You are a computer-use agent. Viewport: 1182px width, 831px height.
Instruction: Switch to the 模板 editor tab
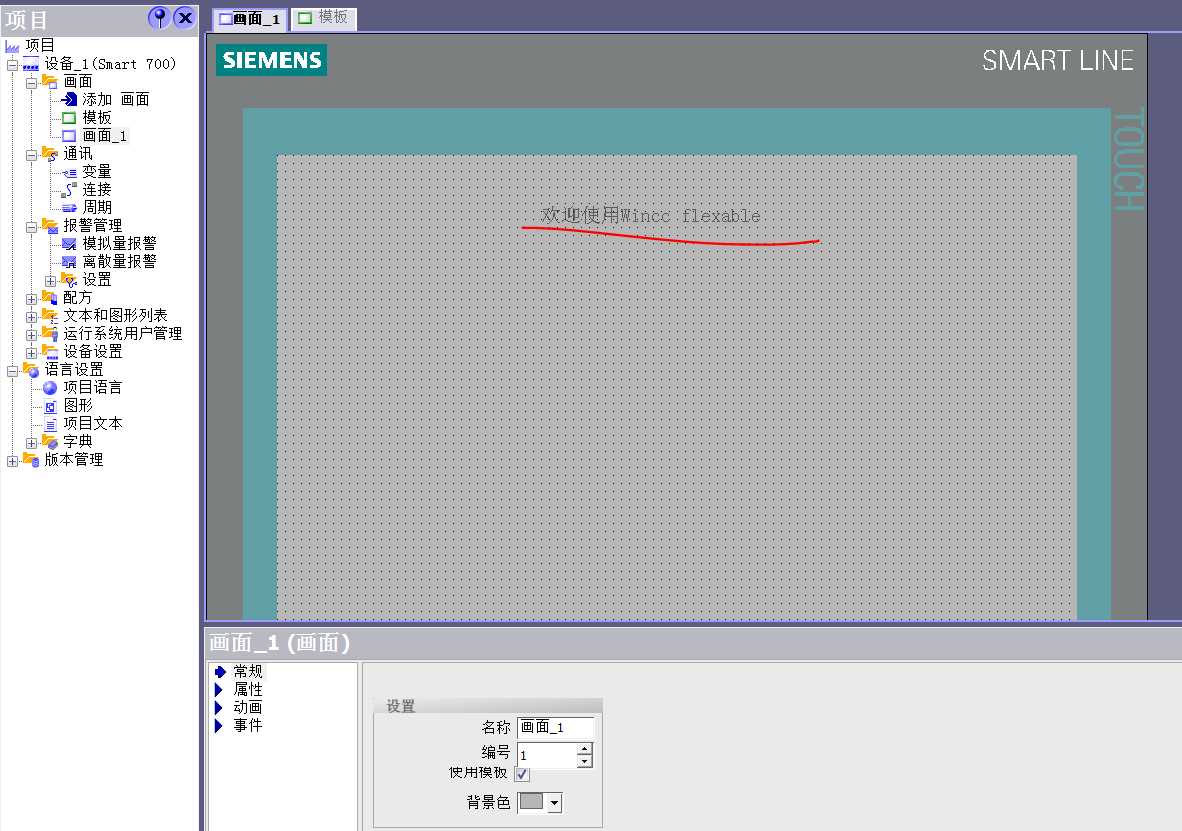click(323, 18)
